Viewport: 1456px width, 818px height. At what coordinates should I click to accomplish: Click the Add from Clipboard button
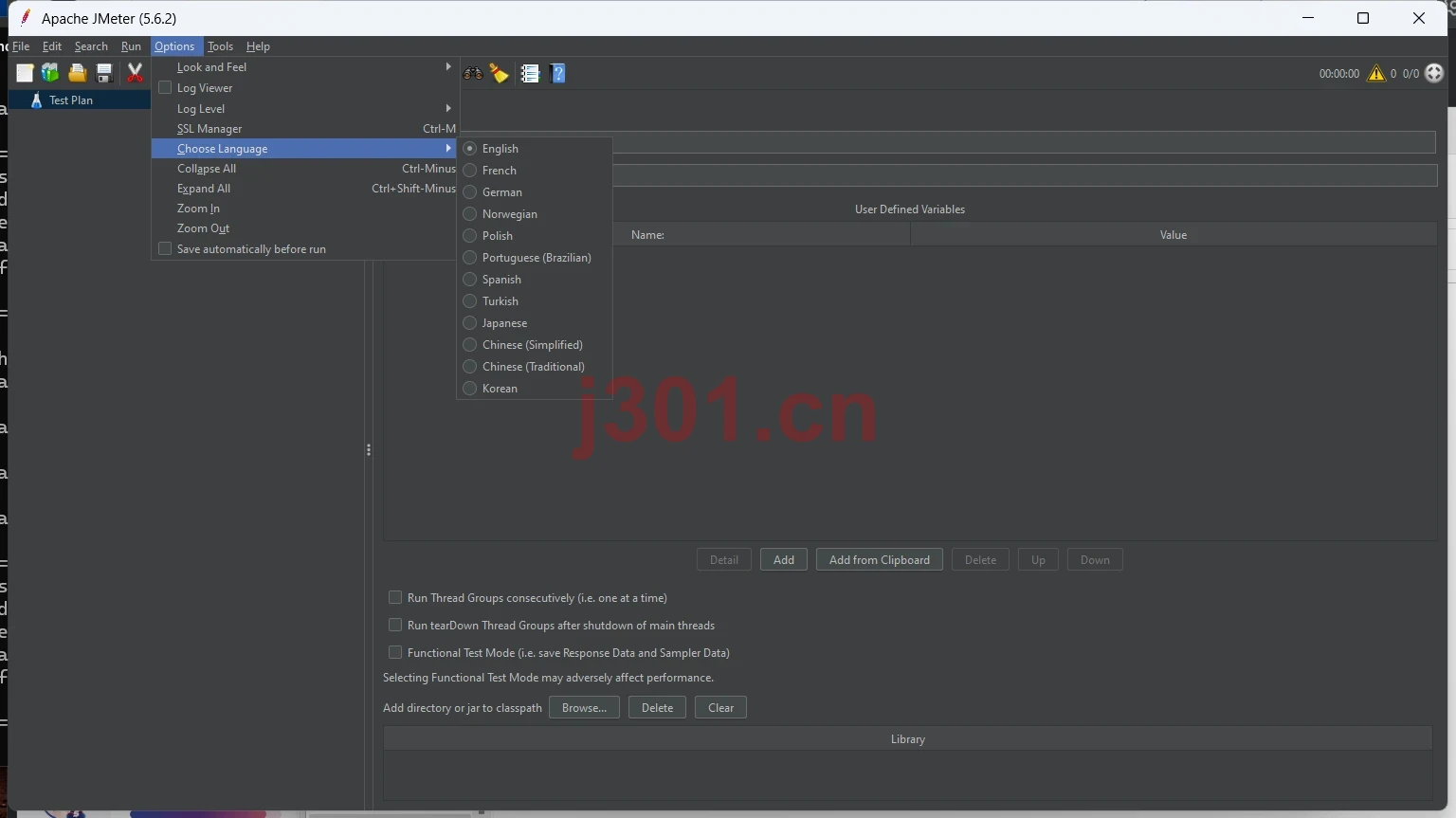(880, 560)
